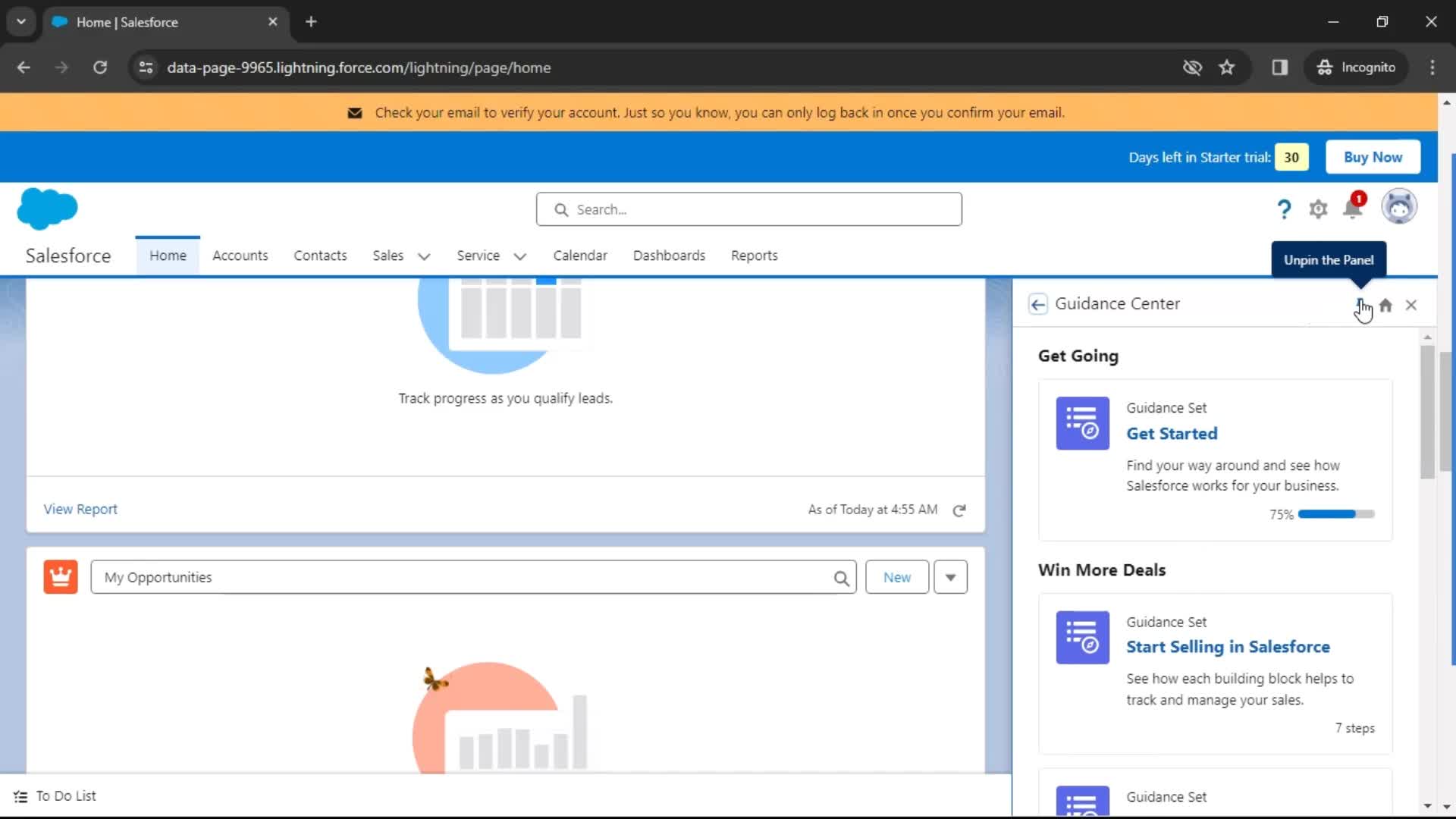
Task: Switch to the Calendar tab
Action: point(580,256)
